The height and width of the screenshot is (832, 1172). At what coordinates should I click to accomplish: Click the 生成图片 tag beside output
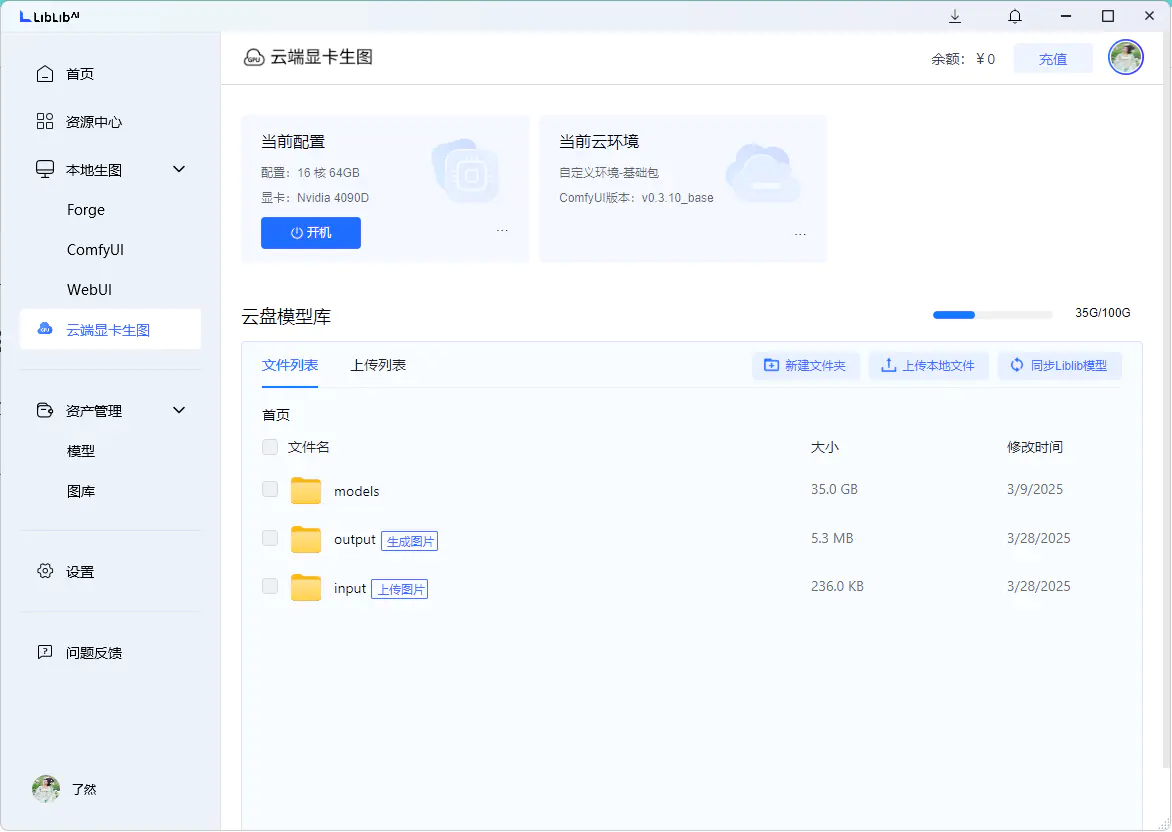tap(410, 541)
